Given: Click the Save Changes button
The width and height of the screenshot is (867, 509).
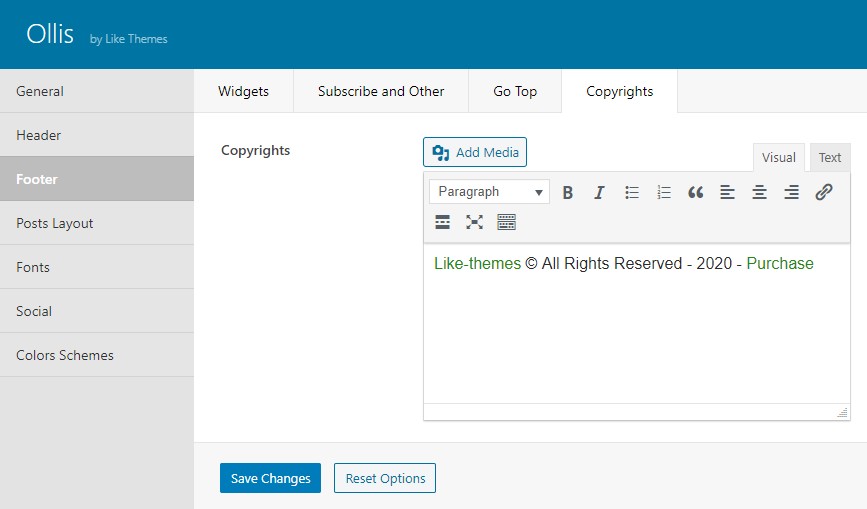Looking at the screenshot, I should tap(270, 478).
